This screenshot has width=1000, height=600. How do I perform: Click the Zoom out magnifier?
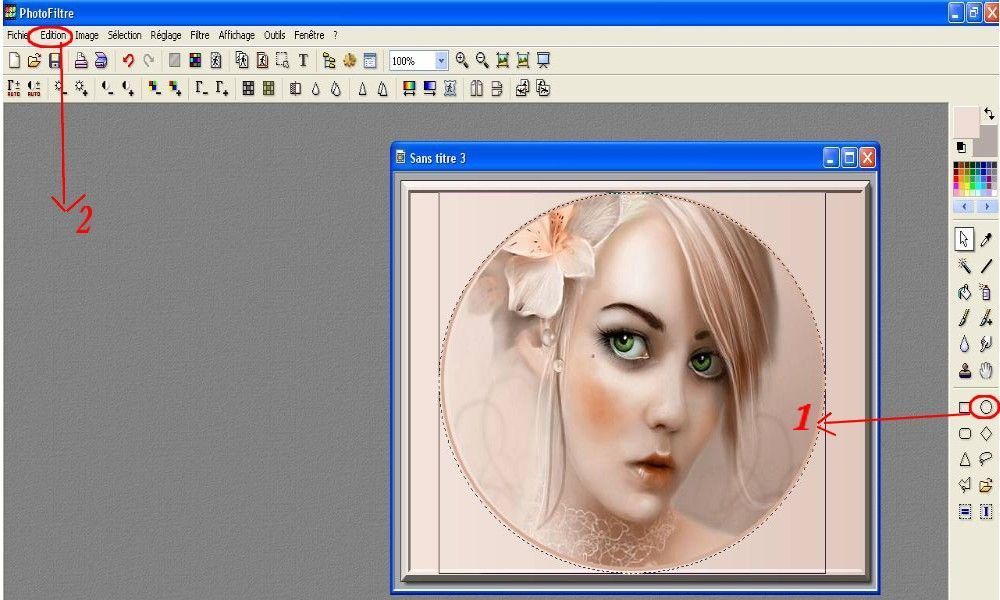coord(482,61)
